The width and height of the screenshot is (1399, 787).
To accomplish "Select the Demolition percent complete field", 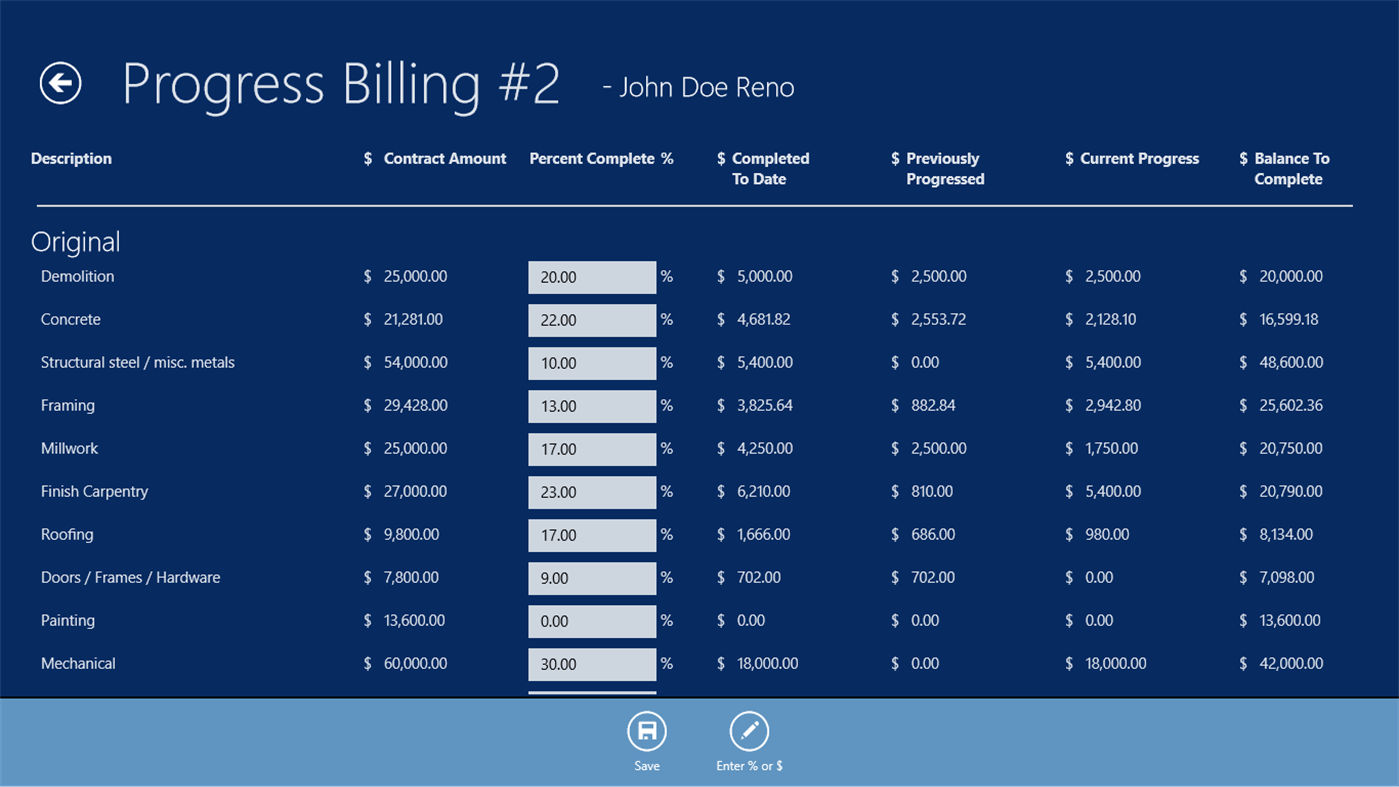I will coord(591,276).
